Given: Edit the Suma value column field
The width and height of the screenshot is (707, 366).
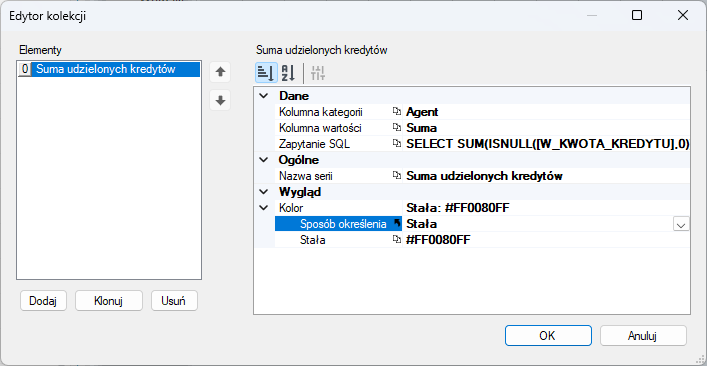Looking at the screenshot, I should [x=546, y=128].
